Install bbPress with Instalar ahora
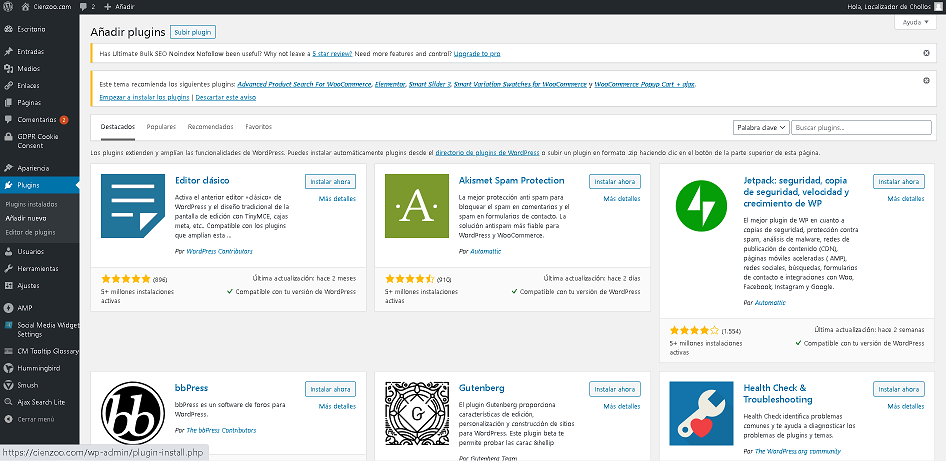 click(331, 389)
